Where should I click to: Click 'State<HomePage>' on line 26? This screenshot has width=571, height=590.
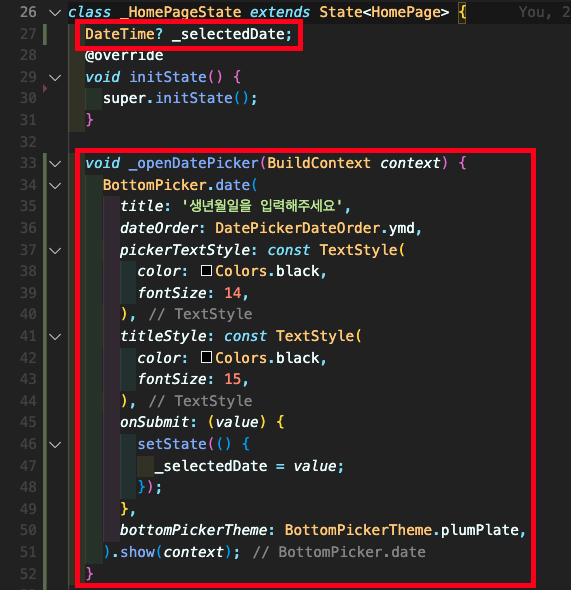point(384,12)
